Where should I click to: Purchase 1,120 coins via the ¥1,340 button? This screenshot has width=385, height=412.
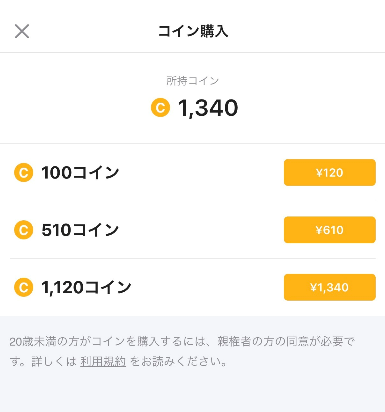[x=330, y=287]
